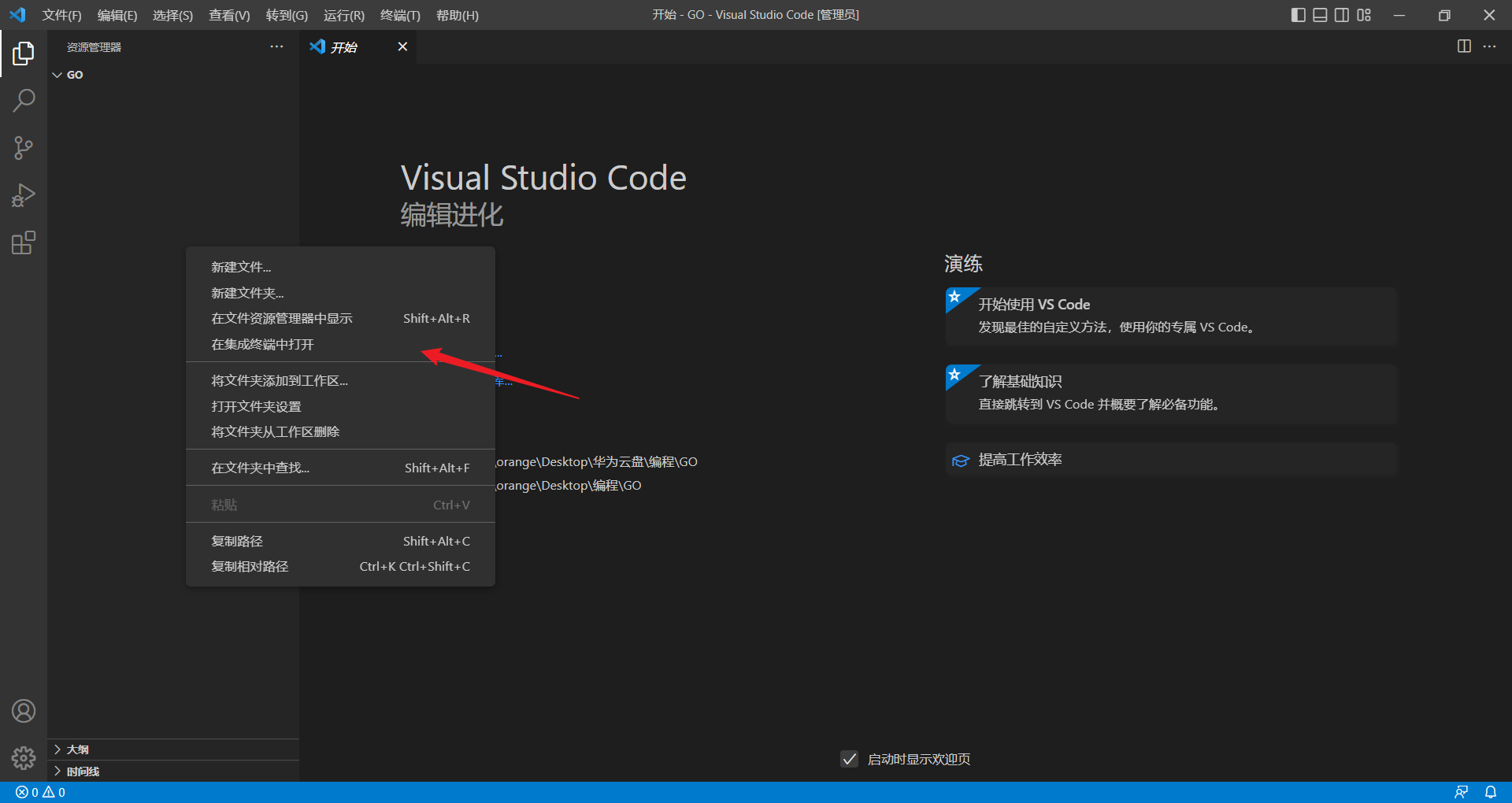This screenshot has width=1512, height=803.
Task: Open the 转到(G) menu
Action: 287,15
